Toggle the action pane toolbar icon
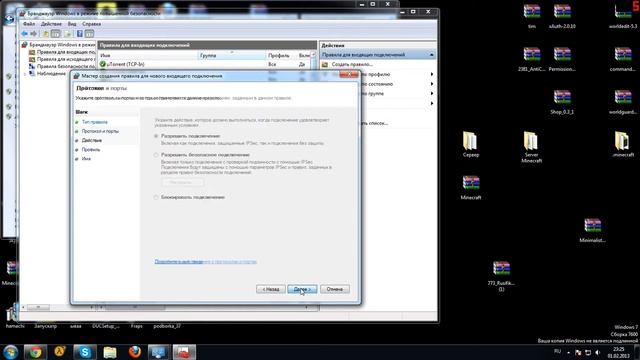640x360 pixels. [x=89, y=34]
